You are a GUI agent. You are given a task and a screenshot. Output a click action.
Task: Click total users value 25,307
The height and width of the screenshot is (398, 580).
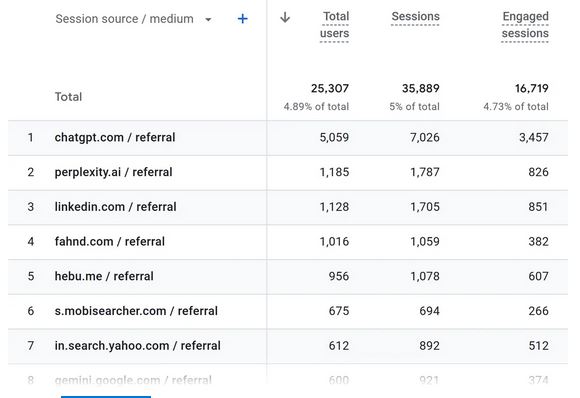(330, 88)
